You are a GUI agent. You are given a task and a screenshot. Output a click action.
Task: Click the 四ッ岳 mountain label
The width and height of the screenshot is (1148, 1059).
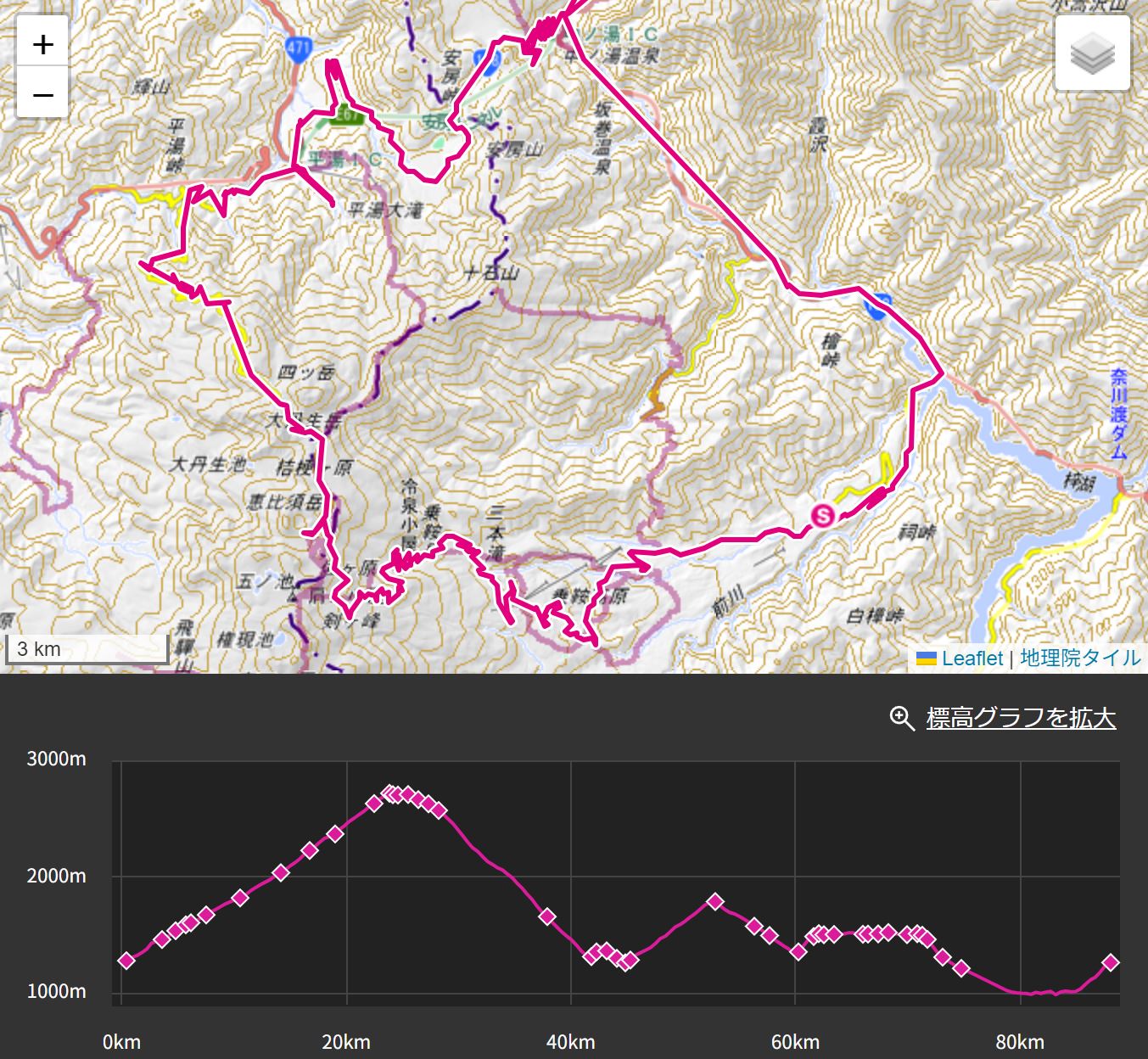[306, 372]
